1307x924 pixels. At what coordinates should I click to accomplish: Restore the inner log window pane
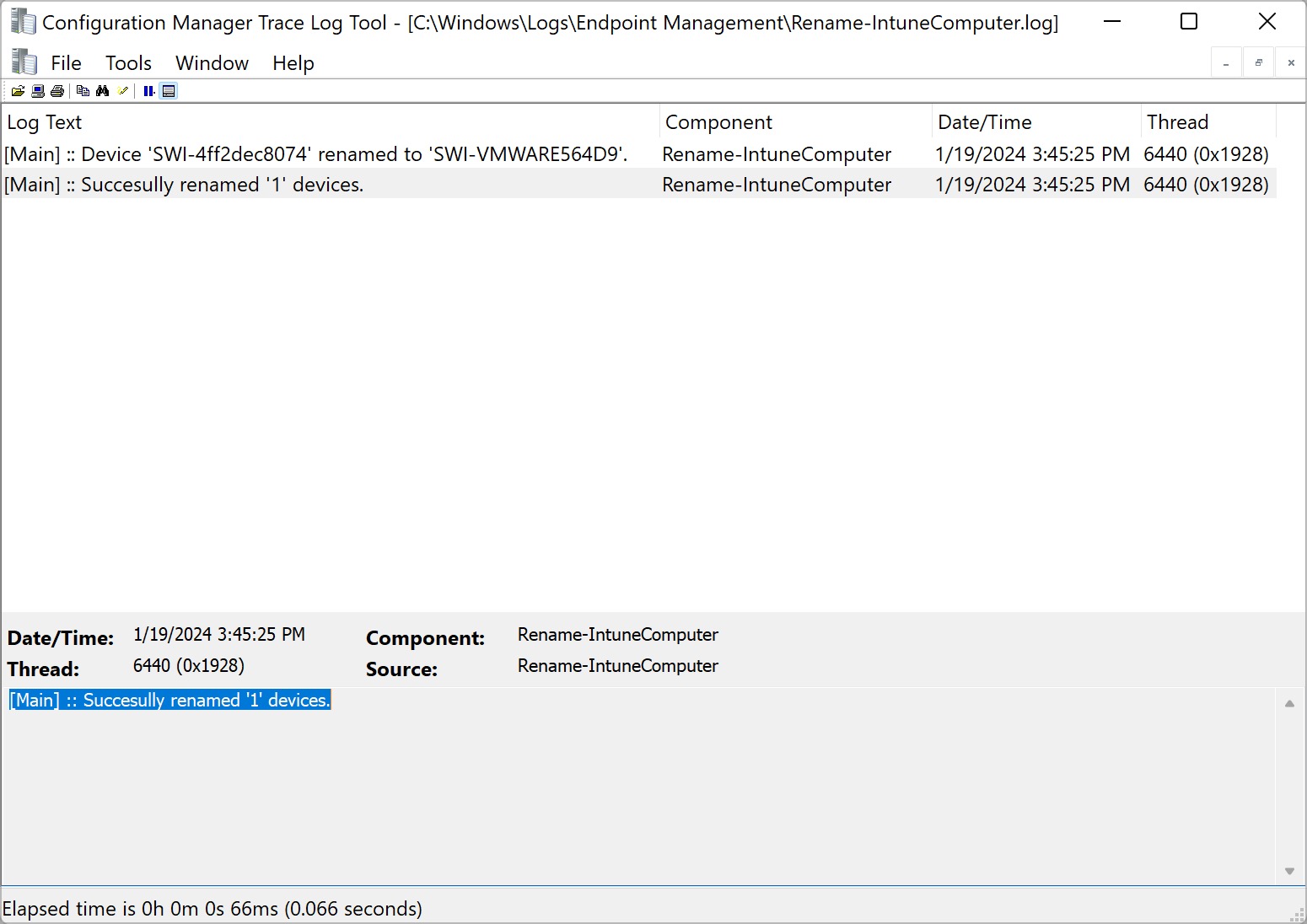coord(1257,62)
